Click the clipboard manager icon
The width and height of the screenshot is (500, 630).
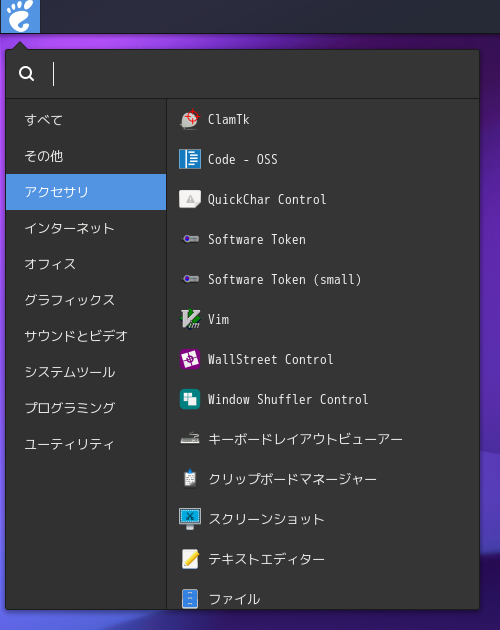(190, 479)
